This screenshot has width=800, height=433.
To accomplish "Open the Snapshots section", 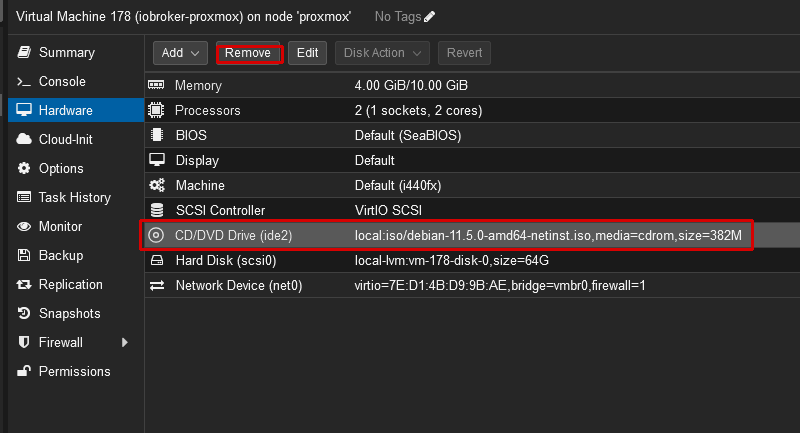I will coord(69,313).
